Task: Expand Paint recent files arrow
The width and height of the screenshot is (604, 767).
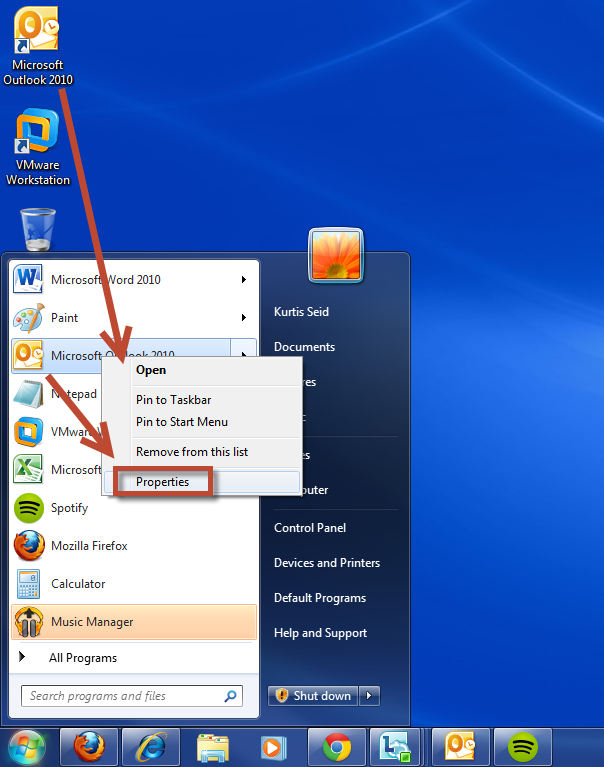Action: point(243,318)
